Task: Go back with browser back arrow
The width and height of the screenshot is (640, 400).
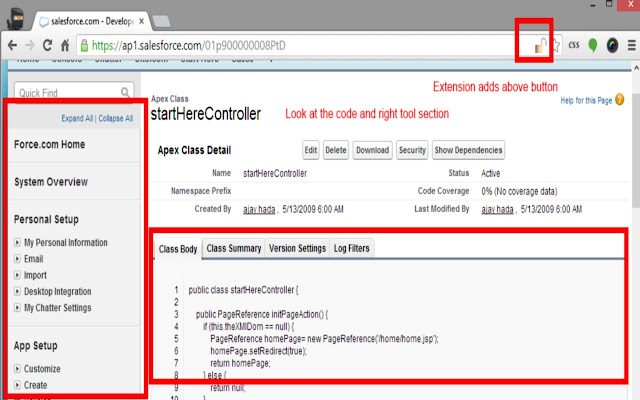Action: pos(12,45)
